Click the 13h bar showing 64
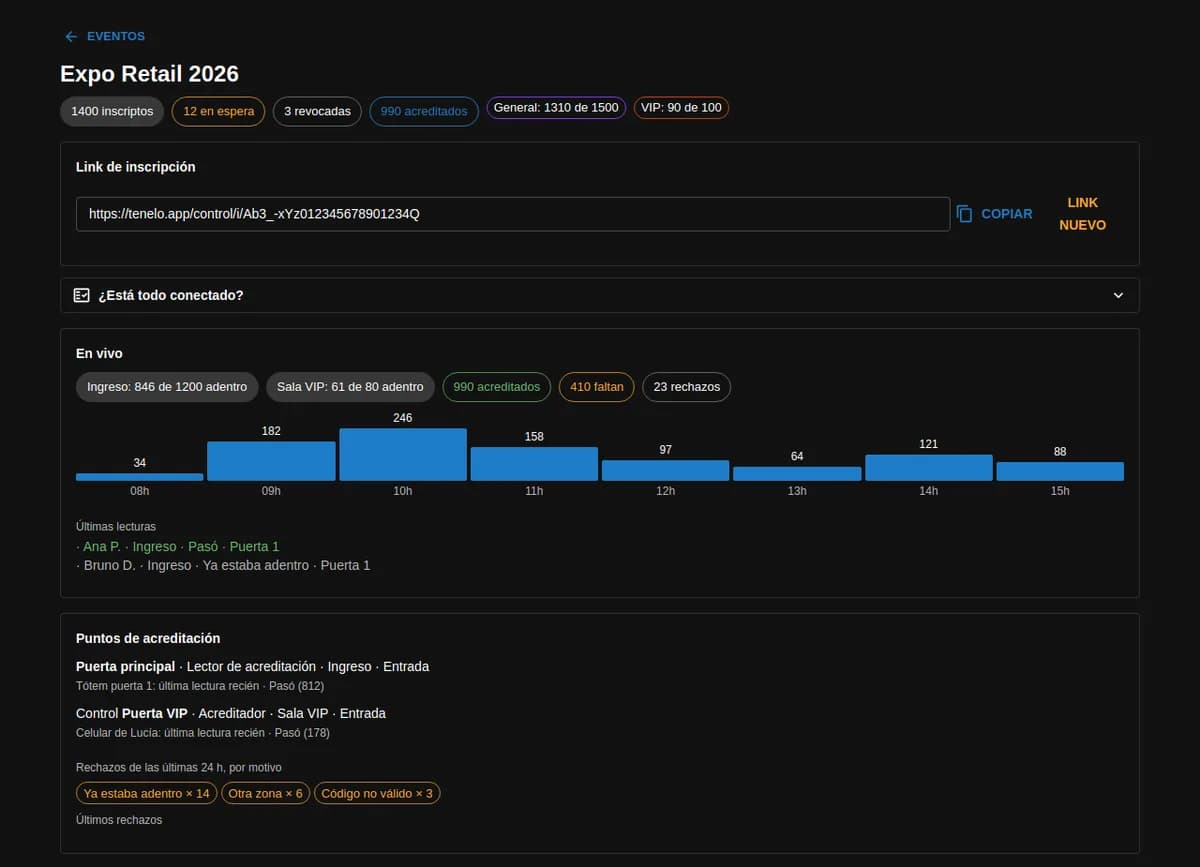Image resolution: width=1200 pixels, height=867 pixels. tap(797, 474)
